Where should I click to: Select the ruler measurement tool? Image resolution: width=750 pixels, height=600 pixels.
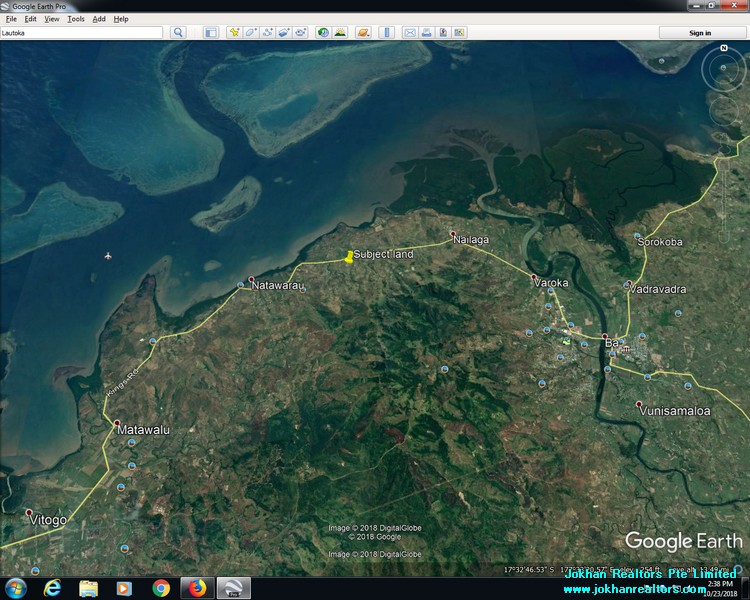point(387,32)
